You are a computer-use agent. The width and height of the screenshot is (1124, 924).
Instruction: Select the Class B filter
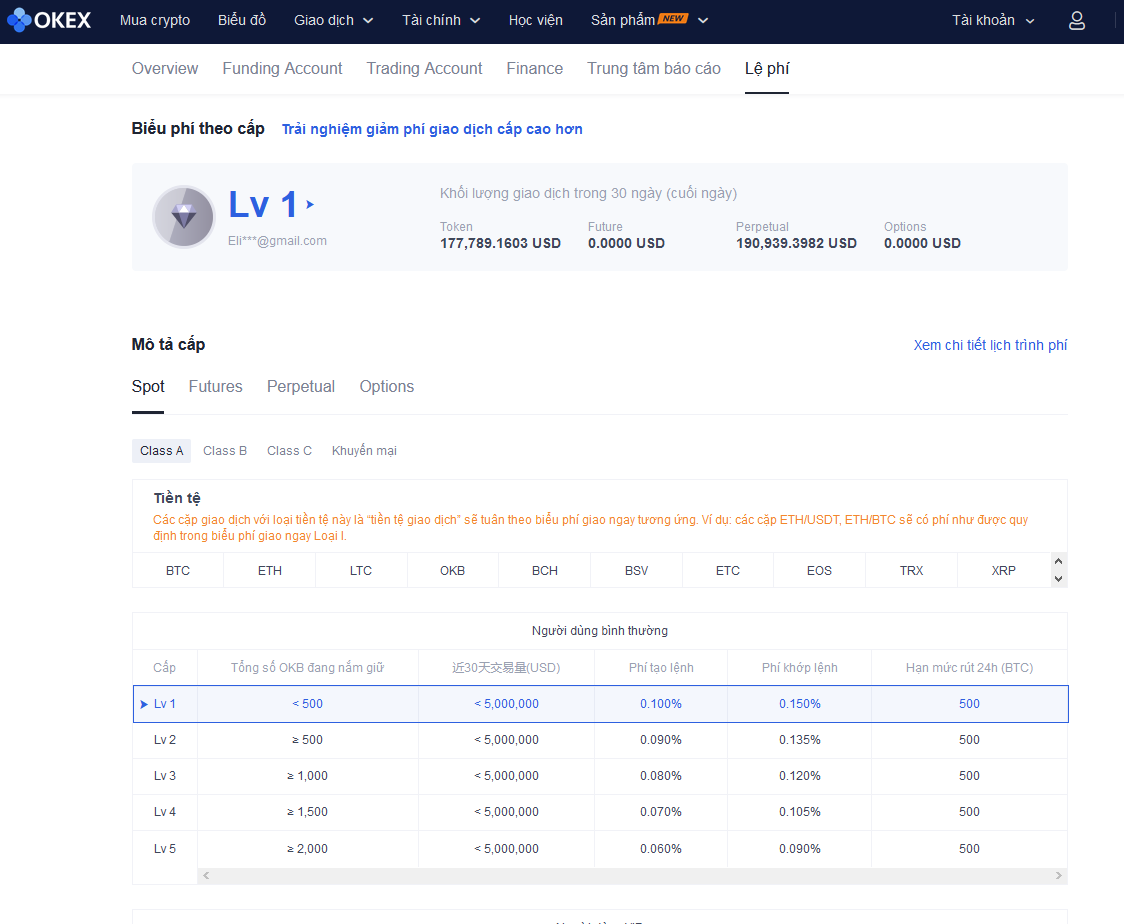pos(225,451)
